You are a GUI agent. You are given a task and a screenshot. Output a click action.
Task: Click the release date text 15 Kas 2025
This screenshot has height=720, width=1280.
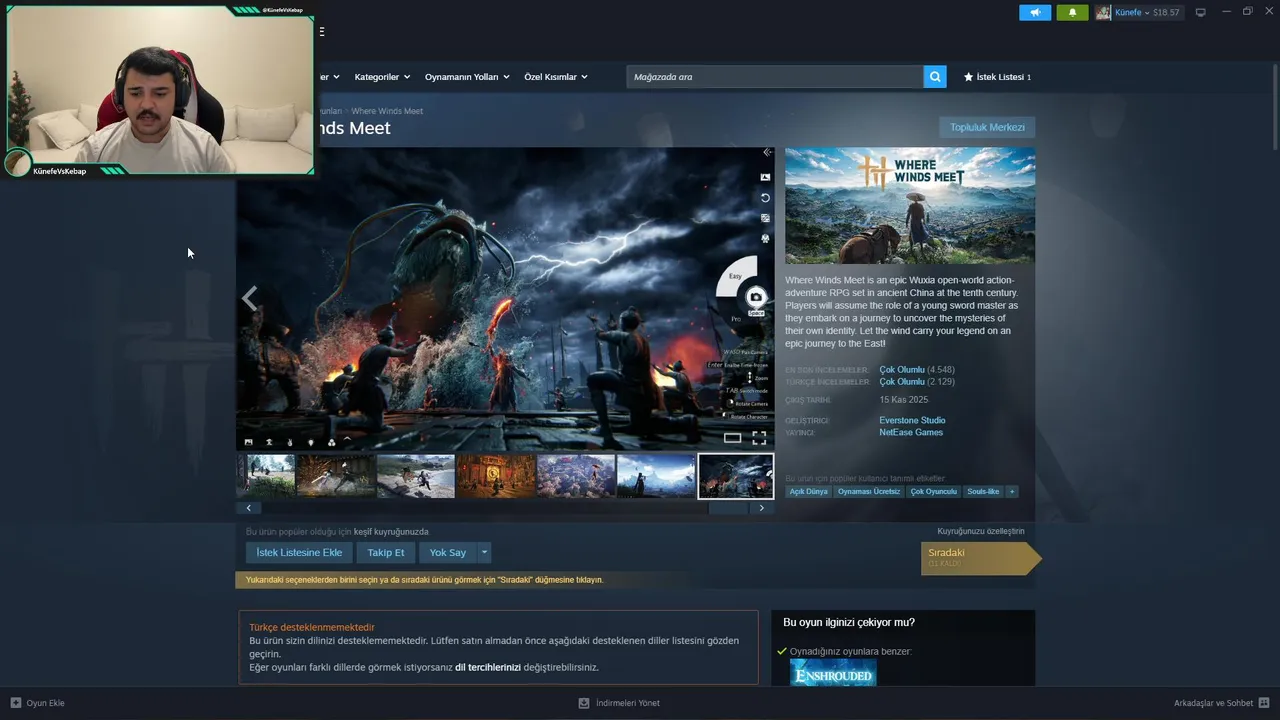point(904,400)
